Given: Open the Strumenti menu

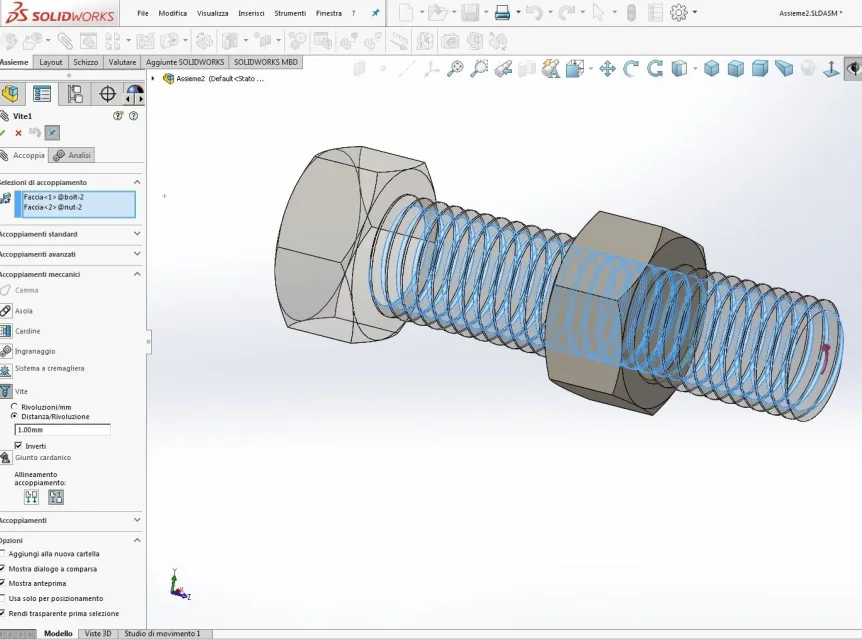Looking at the screenshot, I should pyautogui.click(x=290, y=13).
